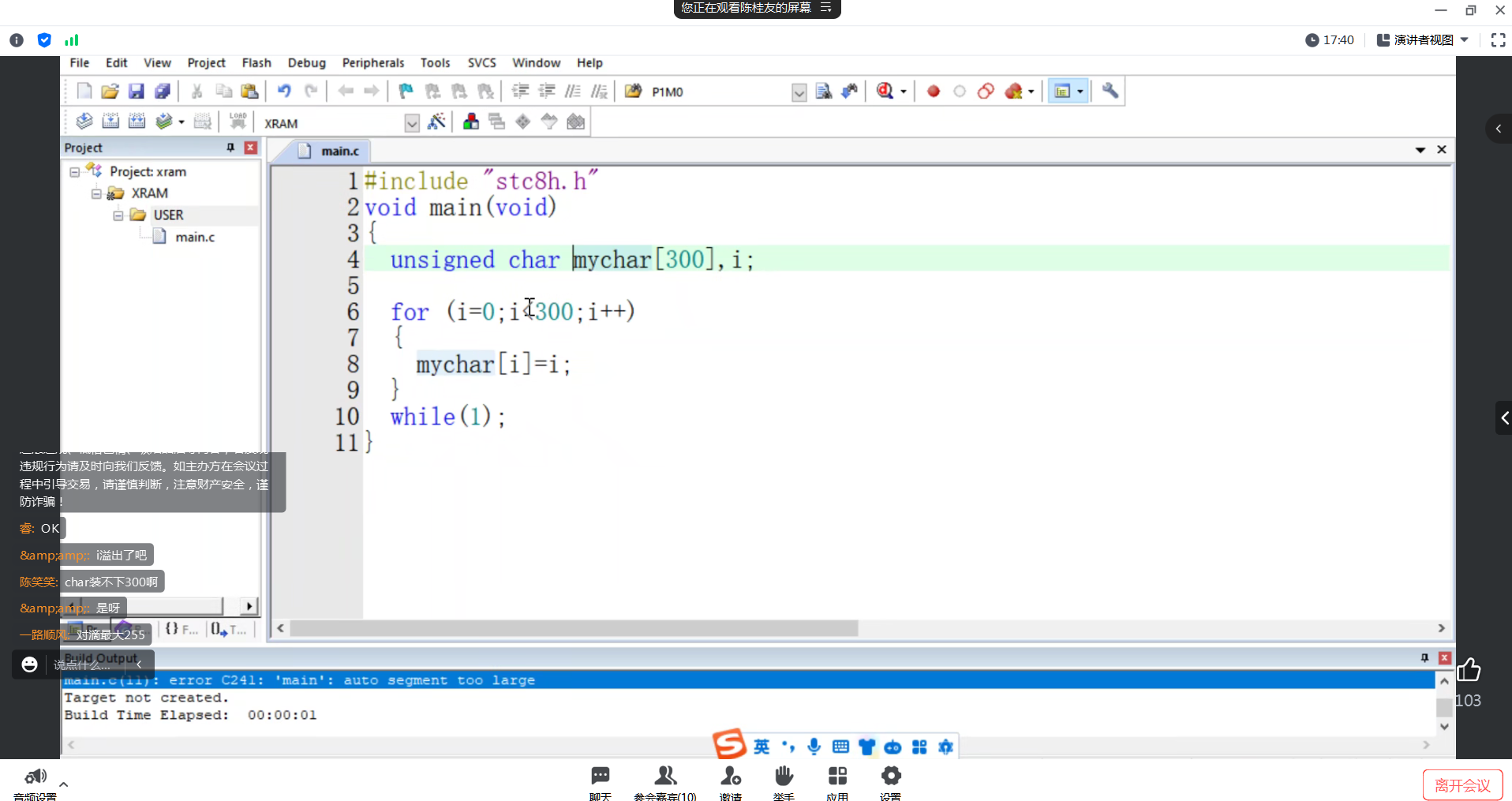This screenshot has height=801, width=1512.
Task: Open the editor tab list dropdown arrow
Action: pyautogui.click(x=1420, y=150)
